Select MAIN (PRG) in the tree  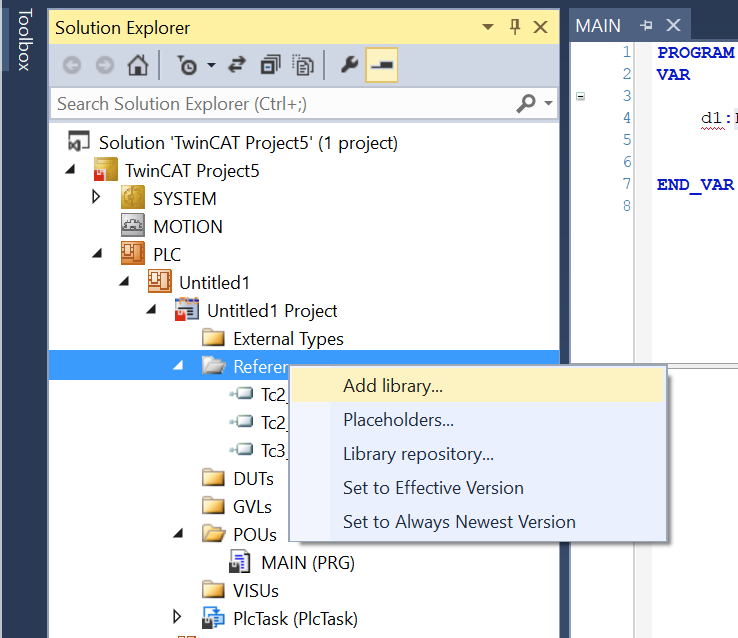coord(308,563)
